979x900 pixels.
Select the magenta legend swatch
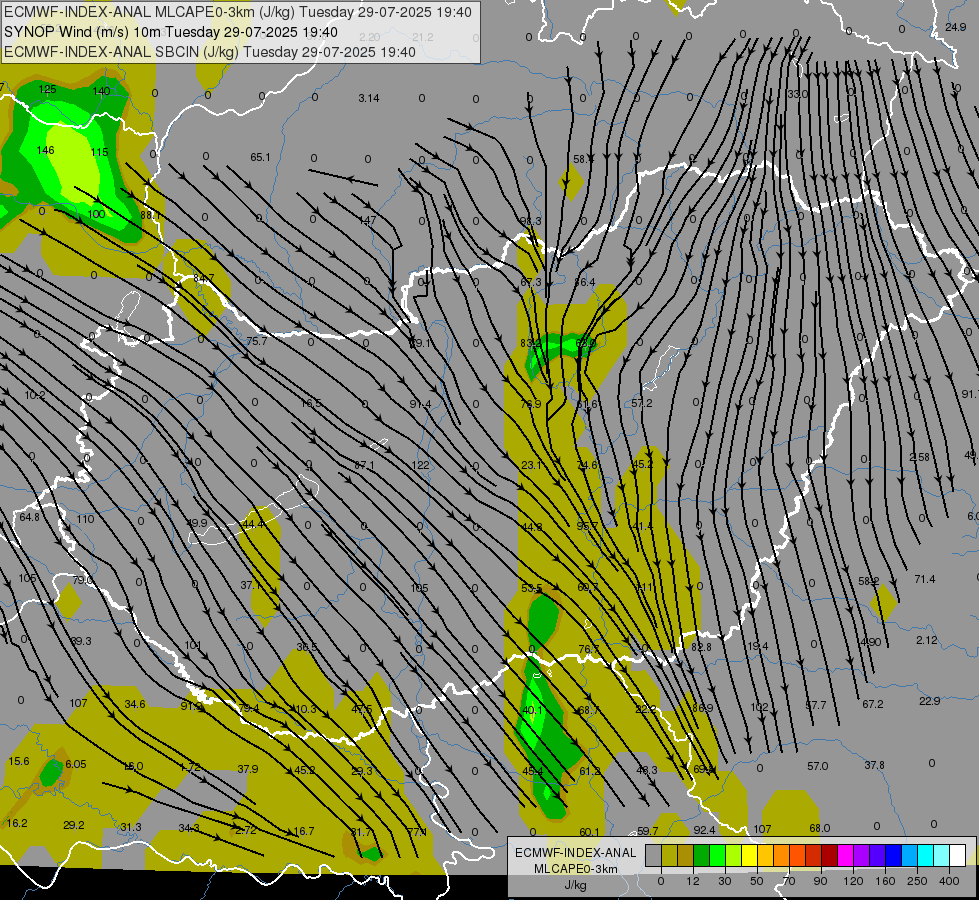[x=846, y=855]
